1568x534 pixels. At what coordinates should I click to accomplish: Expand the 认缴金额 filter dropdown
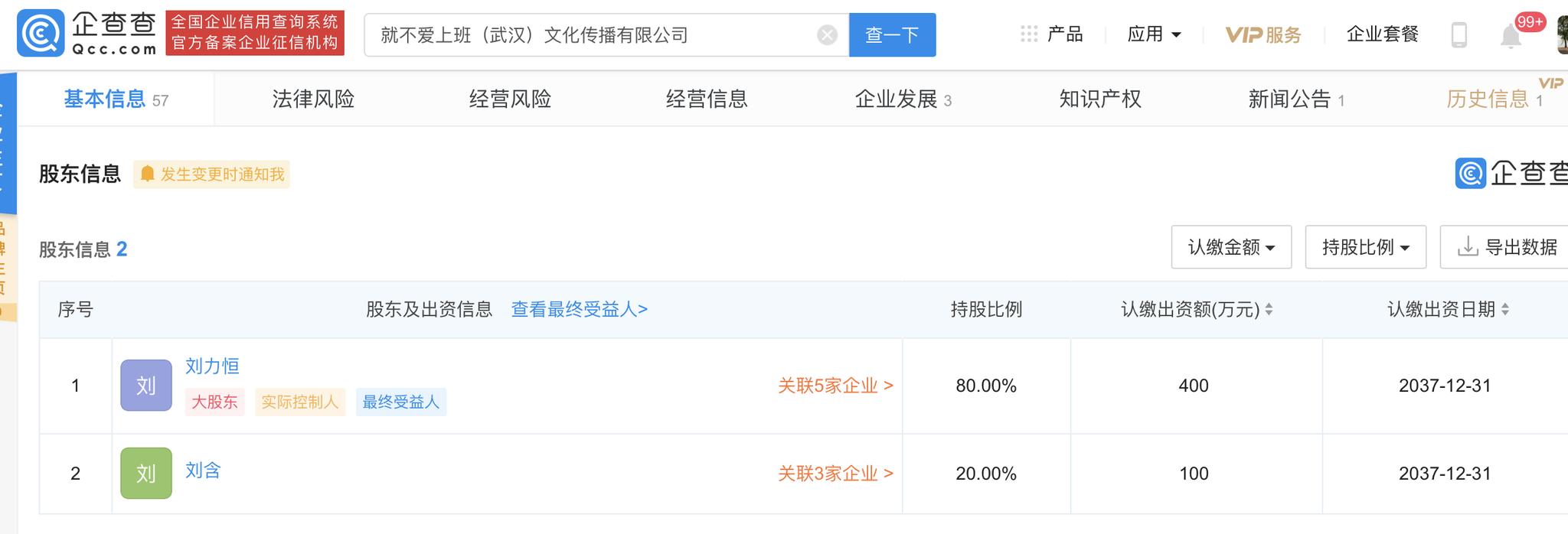point(1231,247)
